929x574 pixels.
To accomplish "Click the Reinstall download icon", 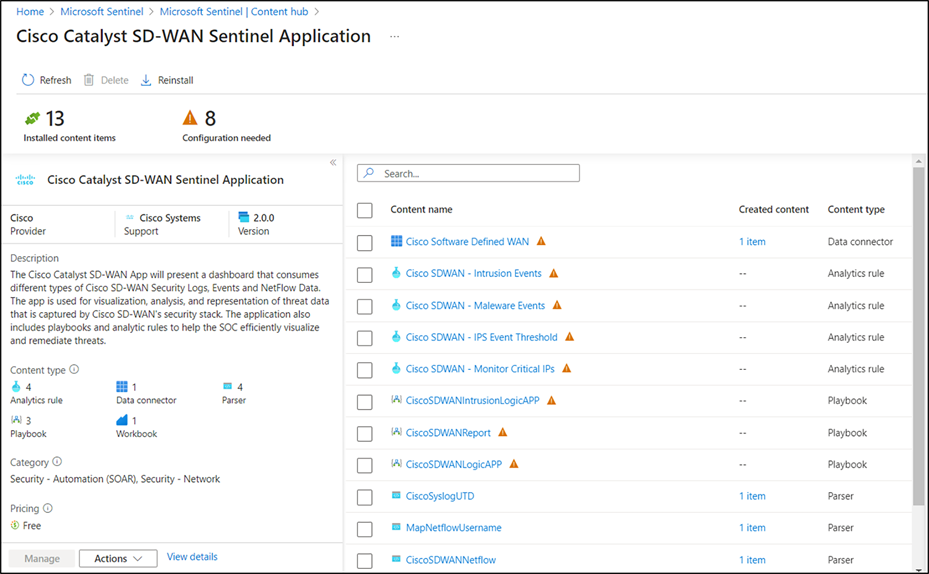I will click(146, 80).
